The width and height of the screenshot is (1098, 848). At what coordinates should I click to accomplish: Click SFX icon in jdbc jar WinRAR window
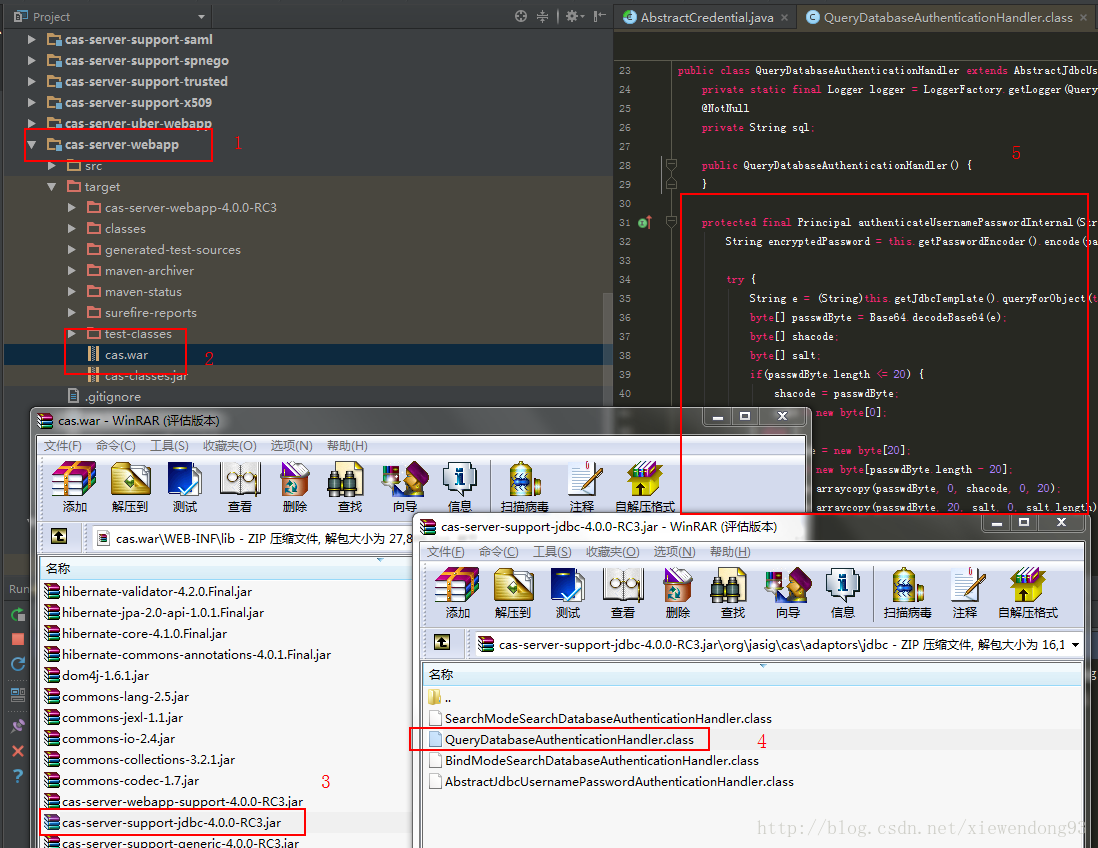click(x=1027, y=585)
